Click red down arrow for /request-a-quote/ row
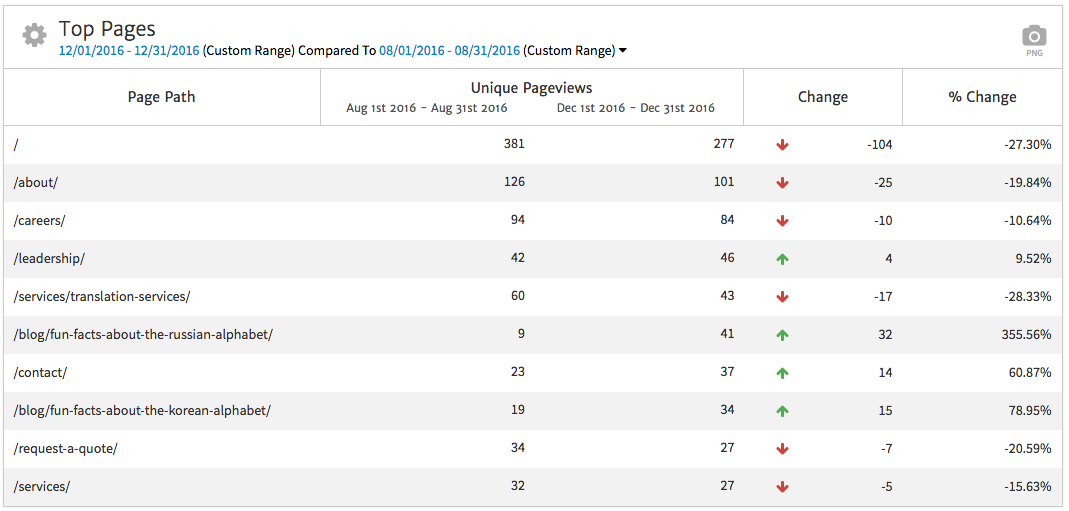This screenshot has width=1069, height=511. pos(782,449)
